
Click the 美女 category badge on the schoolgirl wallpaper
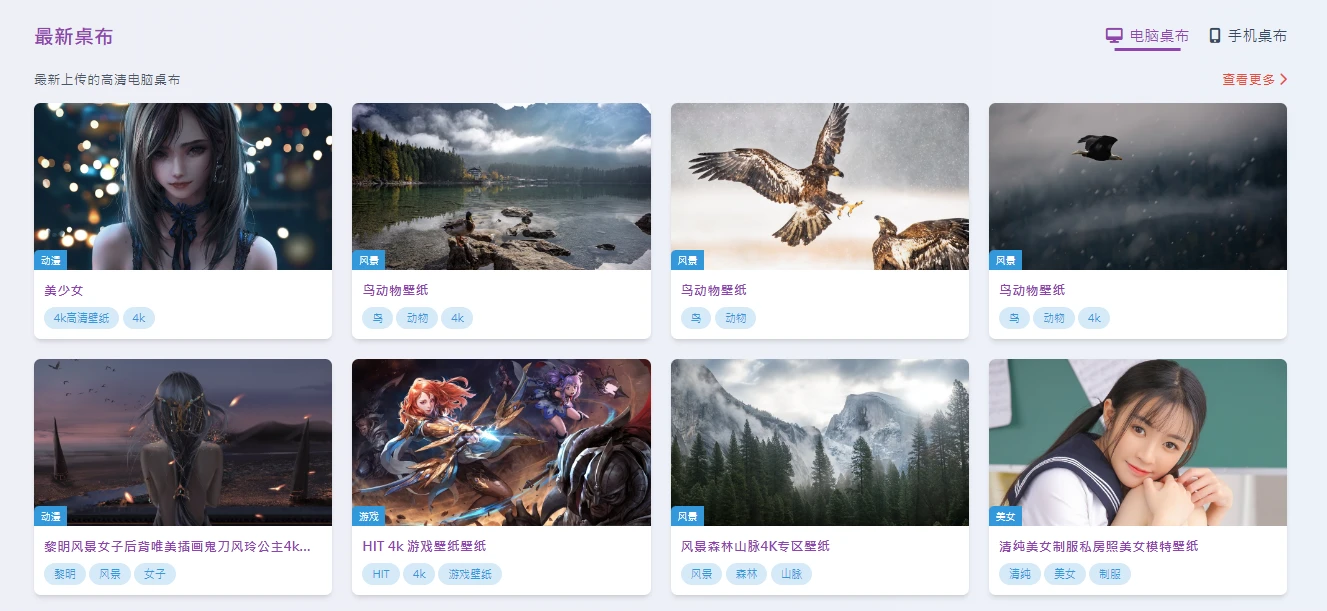tap(1005, 516)
